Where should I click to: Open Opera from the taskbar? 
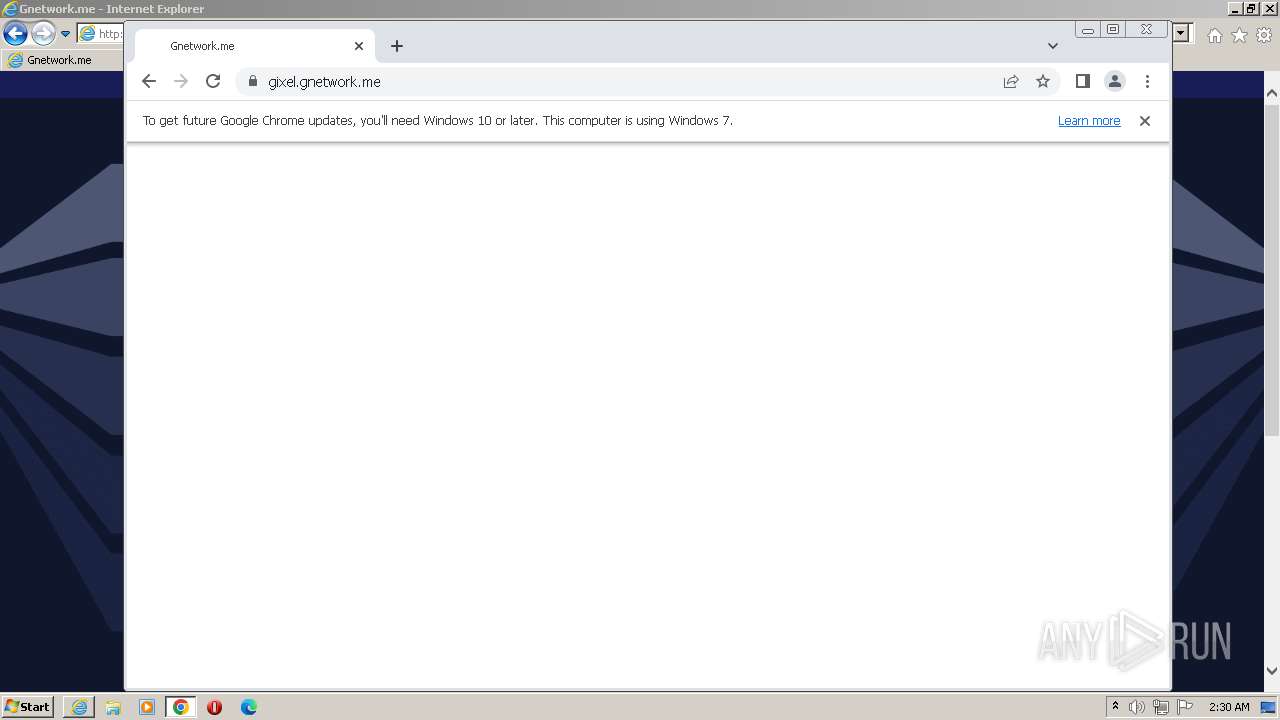click(x=215, y=707)
